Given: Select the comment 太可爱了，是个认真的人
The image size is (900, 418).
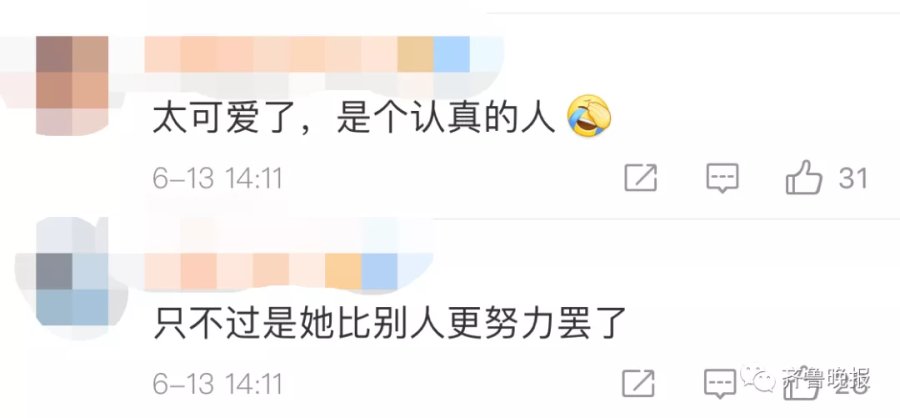Looking at the screenshot, I should tap(354, 118).
